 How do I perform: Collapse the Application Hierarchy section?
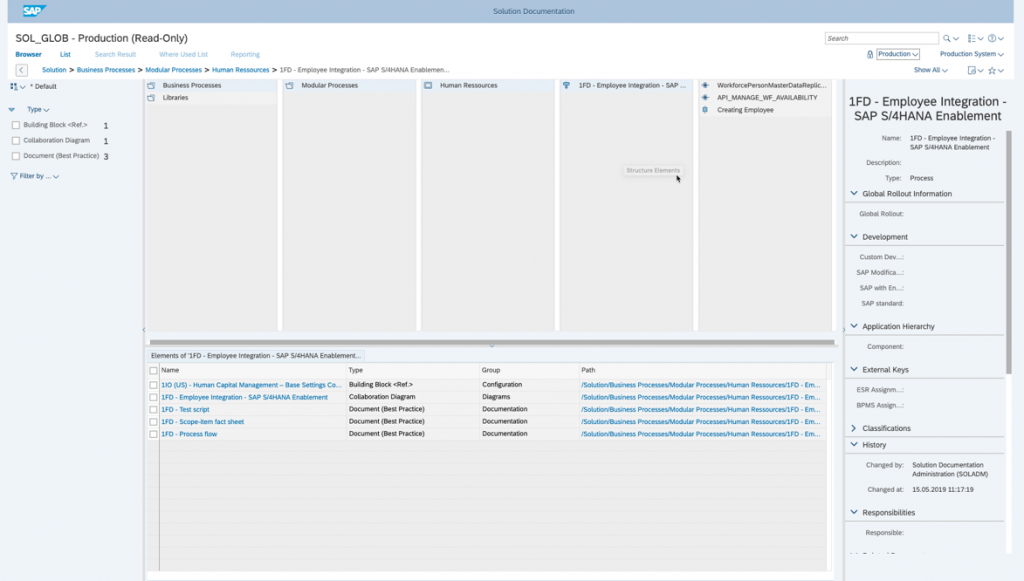coord(854,326)
